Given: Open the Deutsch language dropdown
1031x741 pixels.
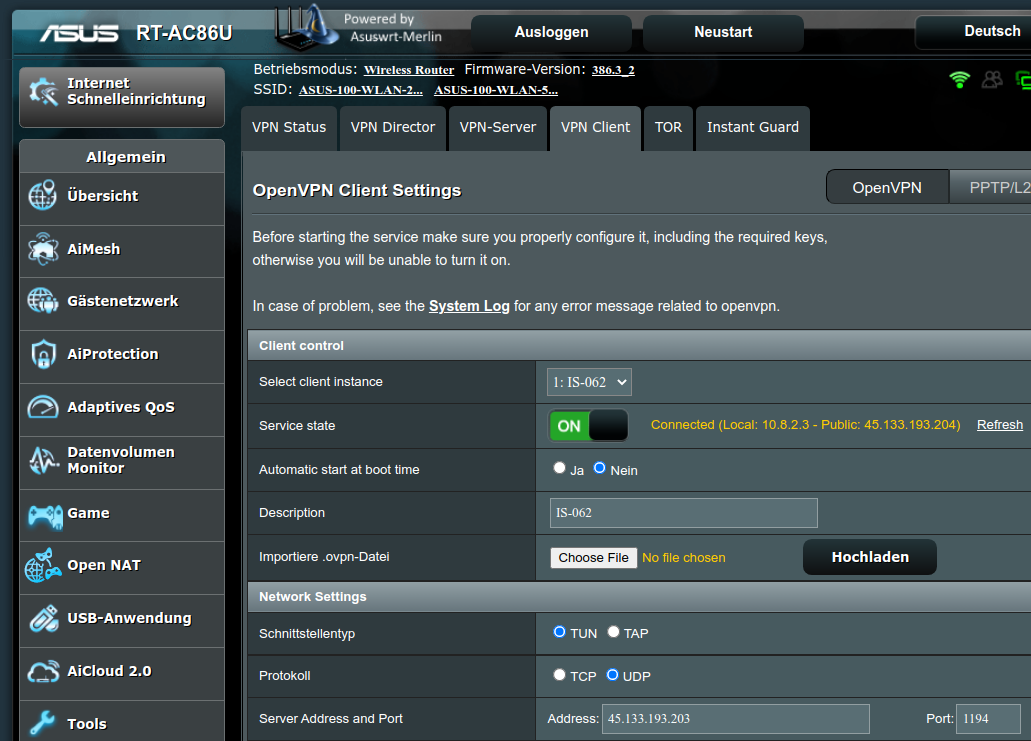Looking at the screenshot, I should 973,32.
